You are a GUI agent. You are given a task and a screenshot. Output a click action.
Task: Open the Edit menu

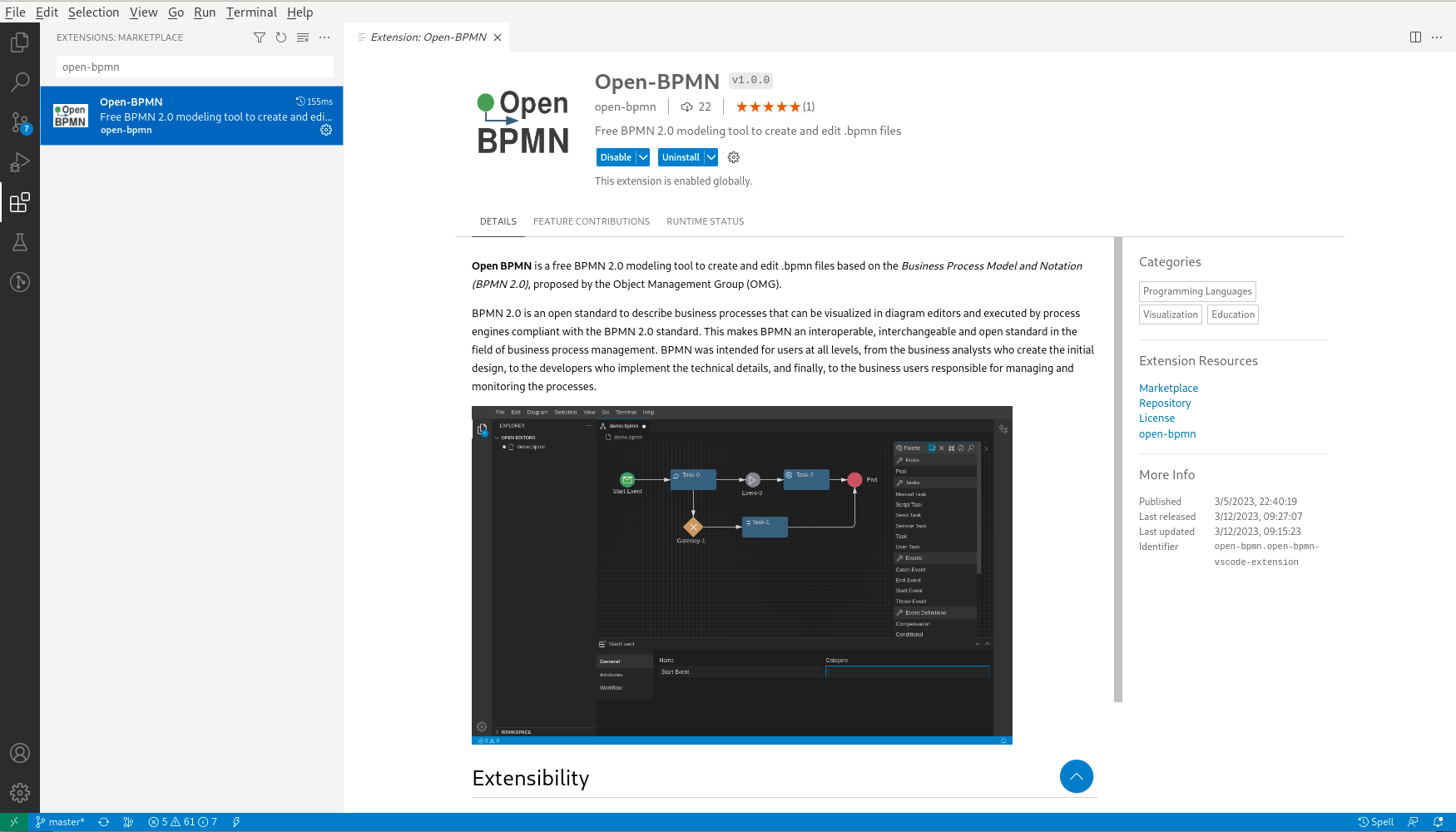coord(47,12)
